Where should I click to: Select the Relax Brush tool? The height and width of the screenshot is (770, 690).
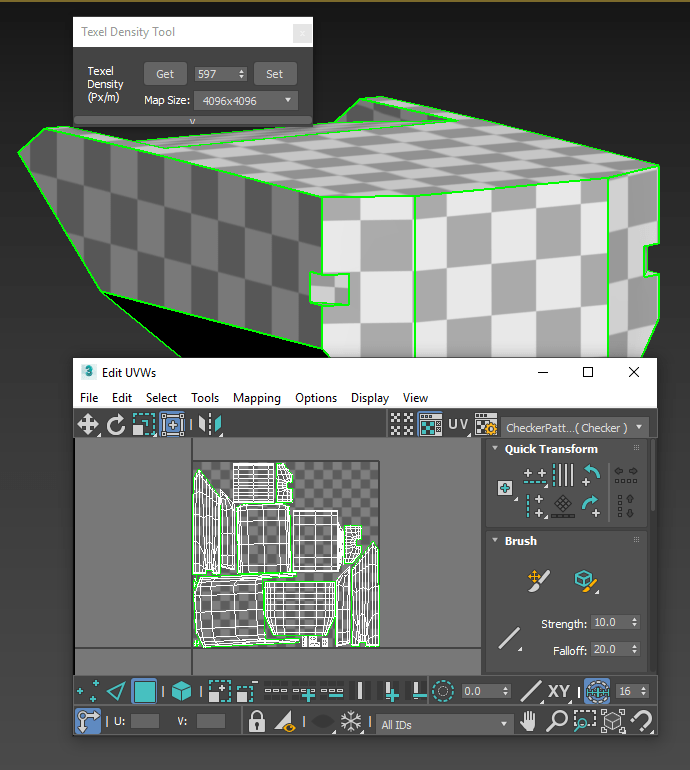click(586, 581)
